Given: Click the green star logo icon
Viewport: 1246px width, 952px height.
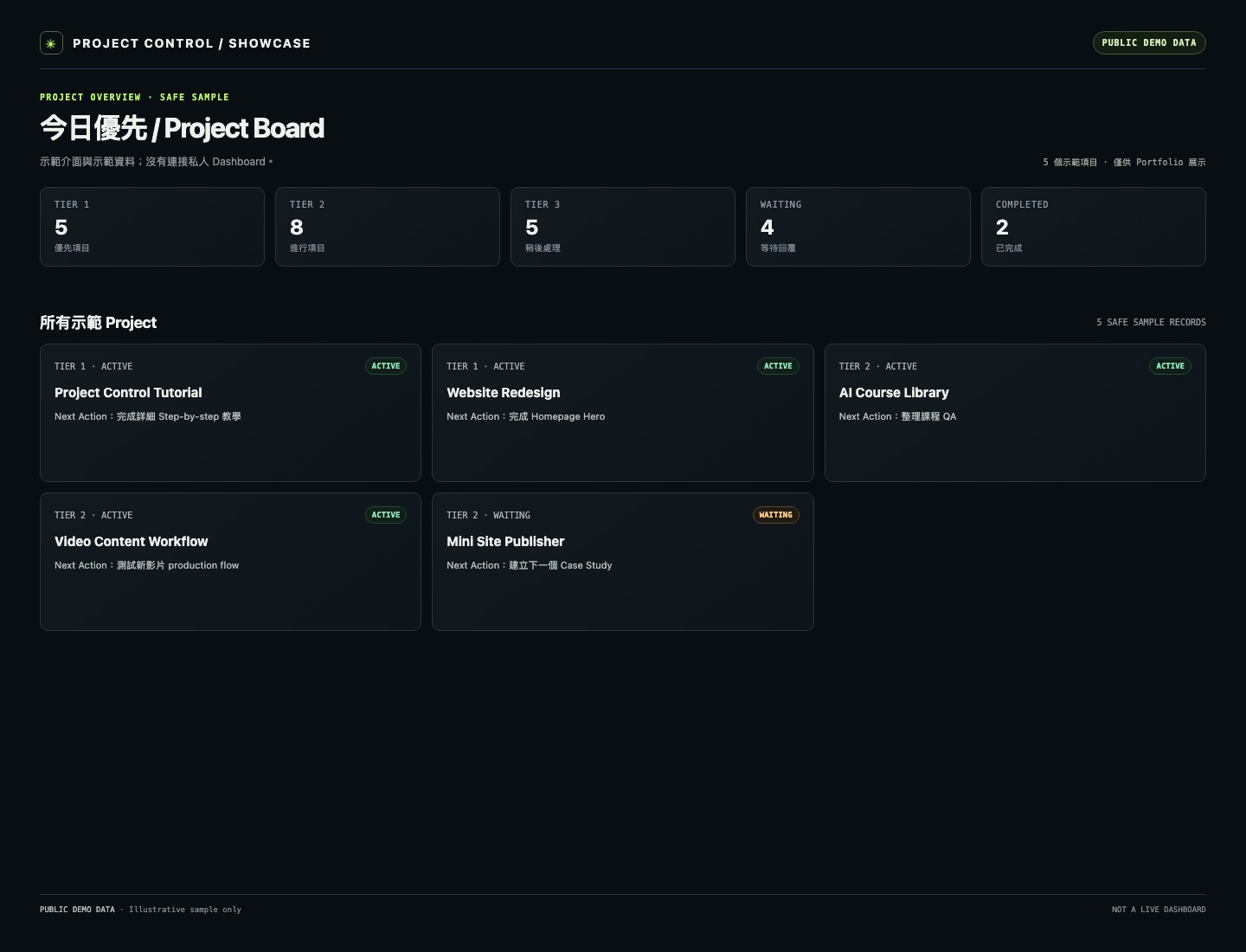Looking at the screenshot, I should (x=51, y=43).
